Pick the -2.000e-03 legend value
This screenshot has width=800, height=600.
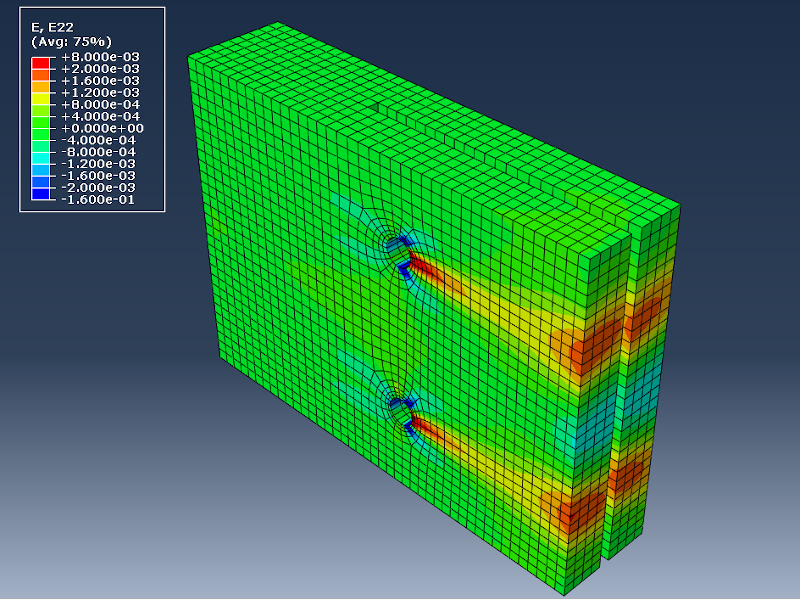(98, 187)
